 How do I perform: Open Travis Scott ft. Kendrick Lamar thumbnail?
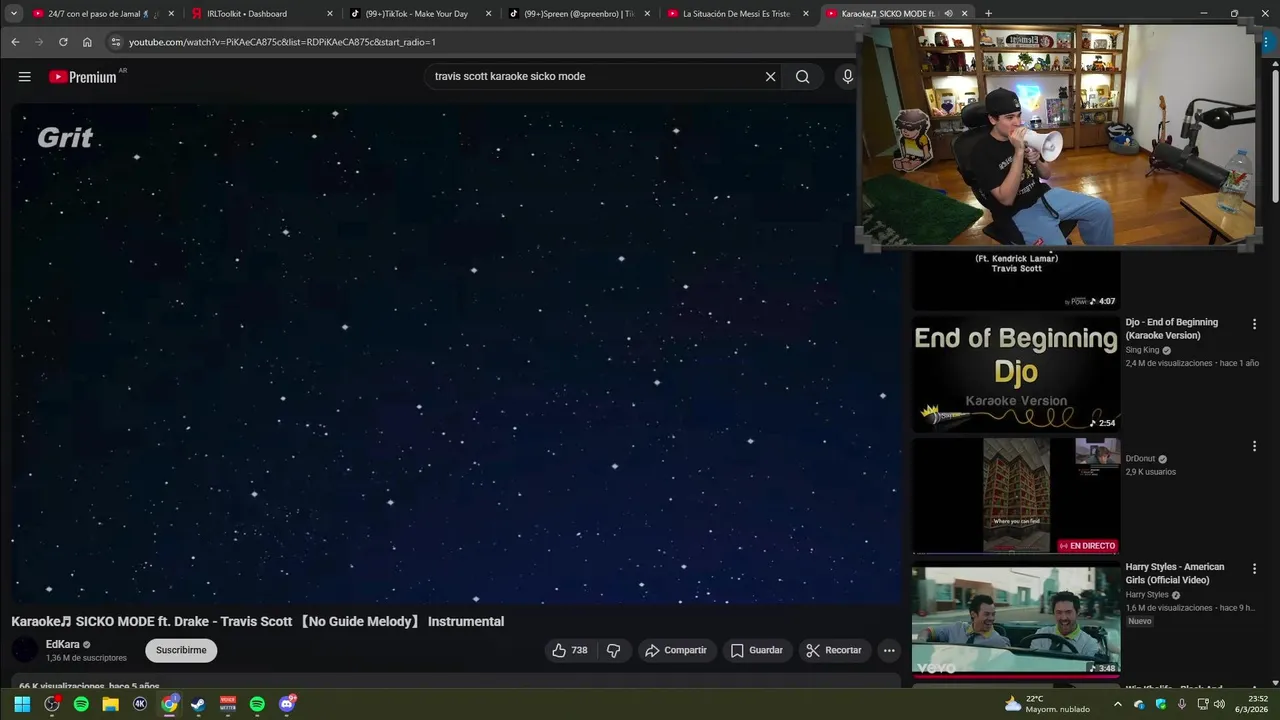click(1016, 279)
